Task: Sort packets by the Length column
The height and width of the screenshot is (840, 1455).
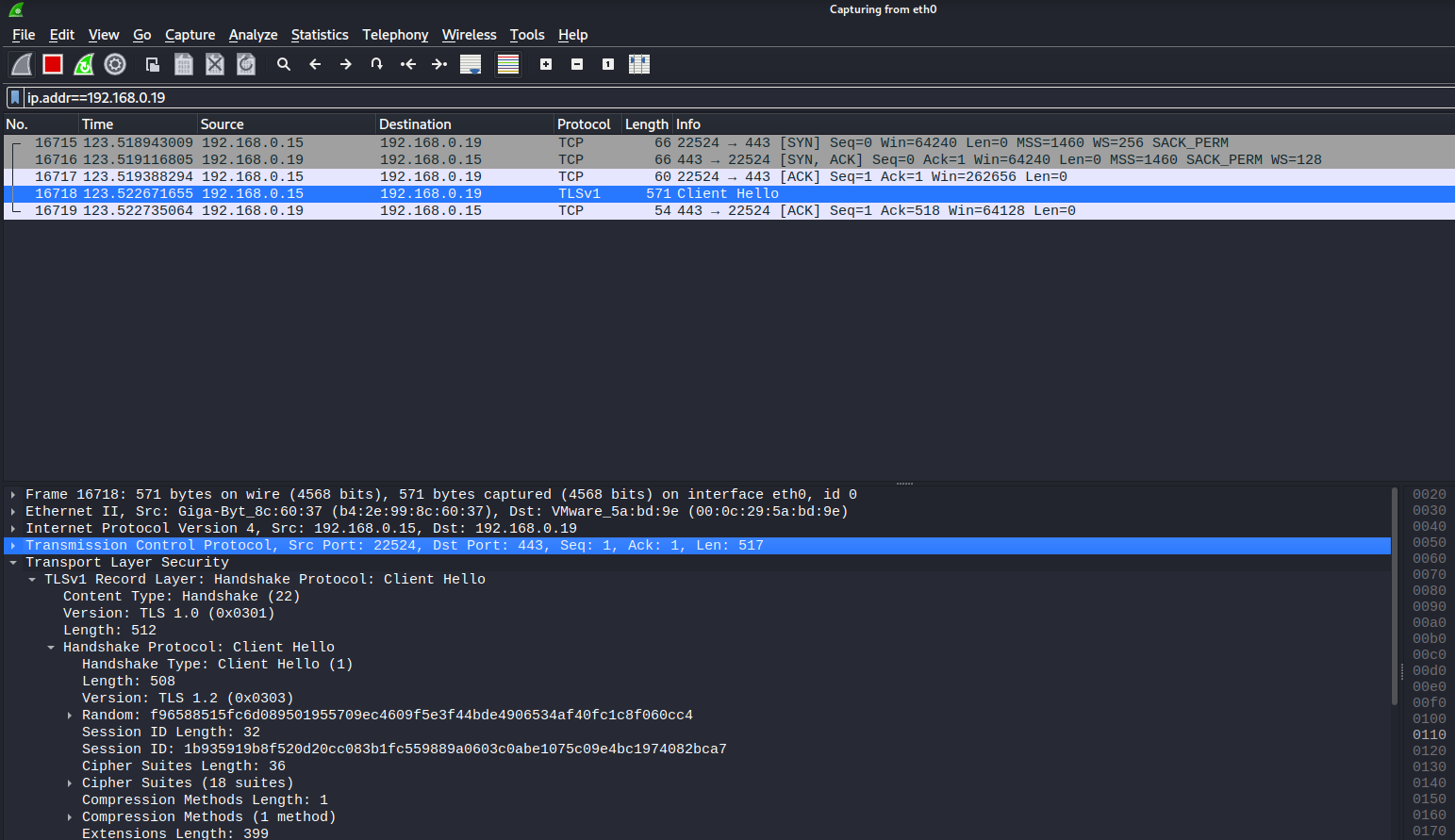Action: pyautogui.click(x=647, y=124)
